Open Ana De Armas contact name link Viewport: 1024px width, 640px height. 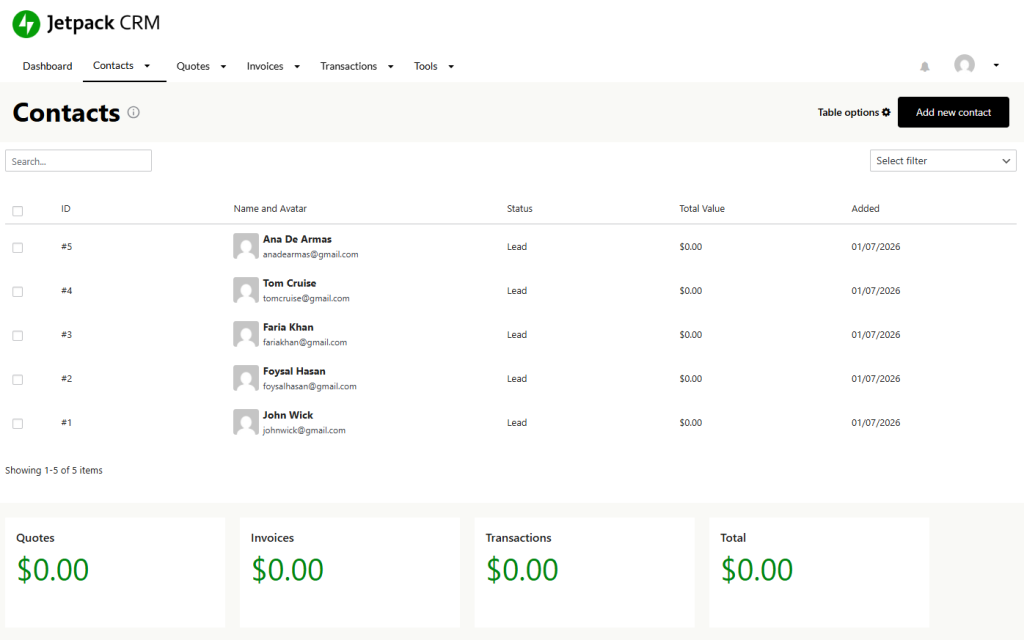(x=297, y=239)
